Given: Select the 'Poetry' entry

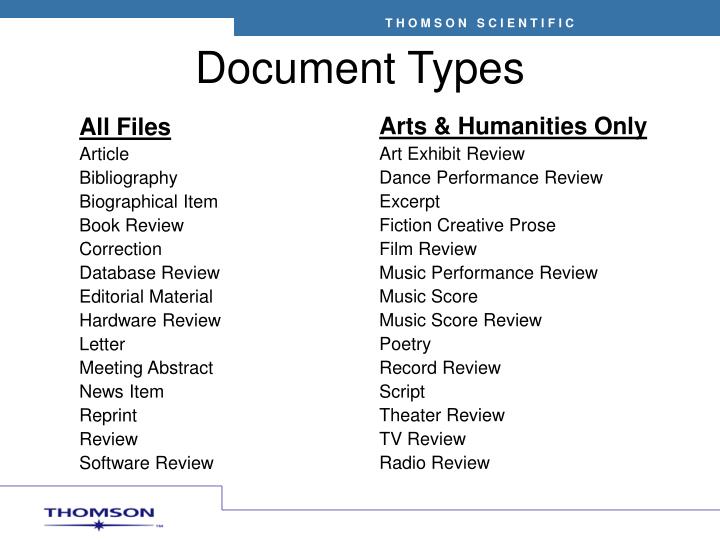Looking at the screenshot, I should point(405,345).
